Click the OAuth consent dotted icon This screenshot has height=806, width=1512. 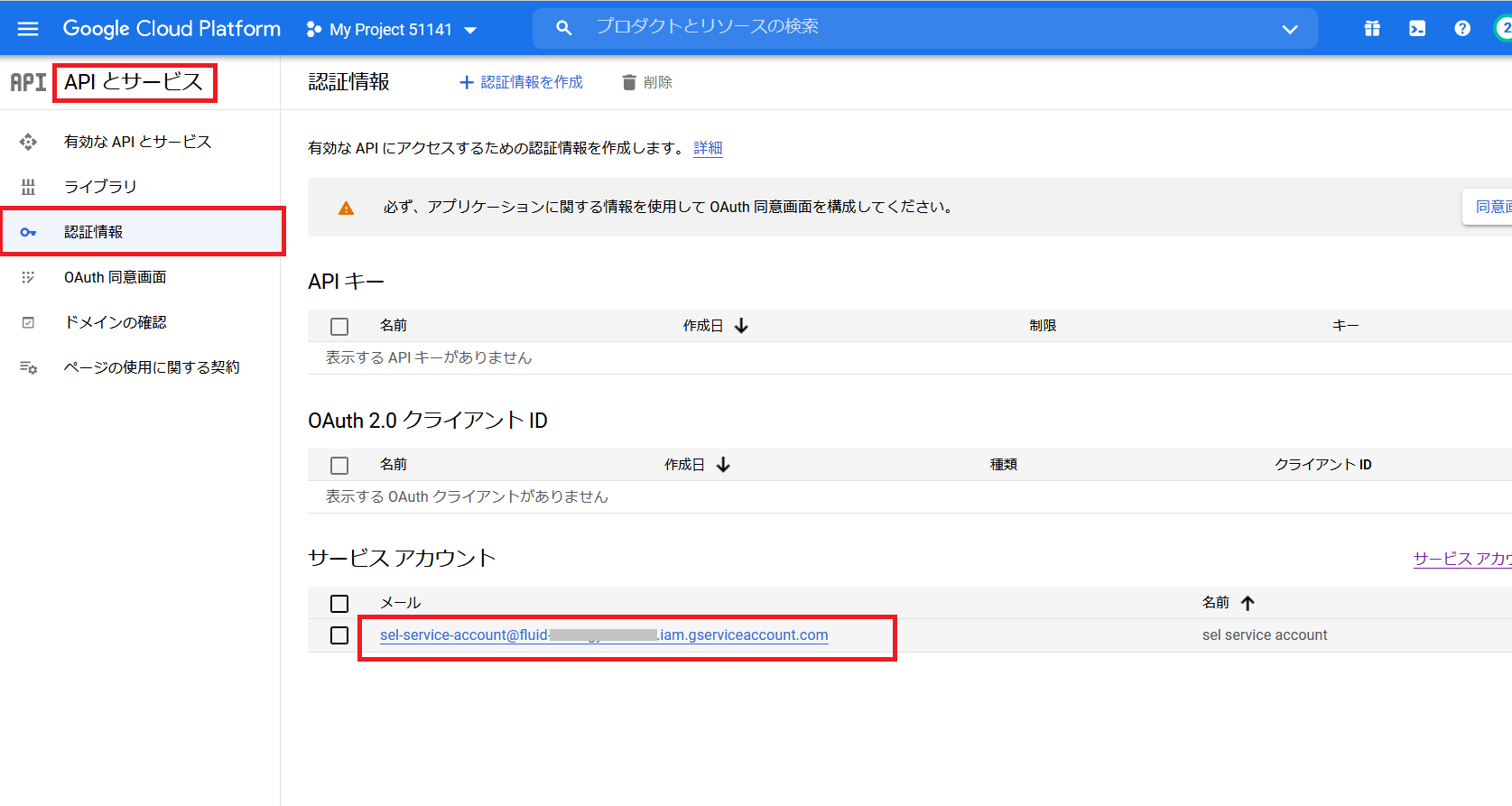click(28, 277)
